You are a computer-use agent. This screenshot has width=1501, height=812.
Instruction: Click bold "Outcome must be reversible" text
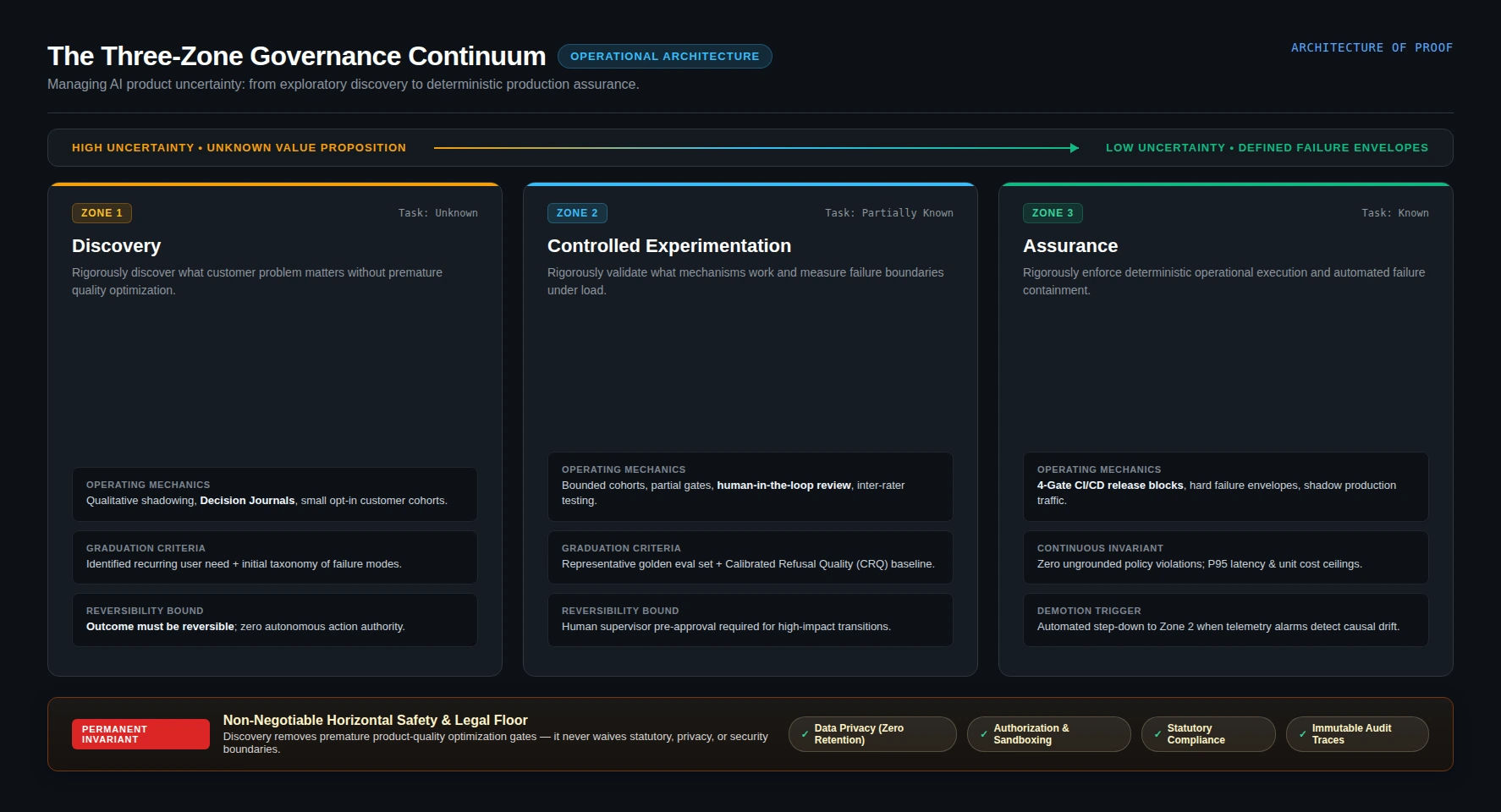(160, 627)
